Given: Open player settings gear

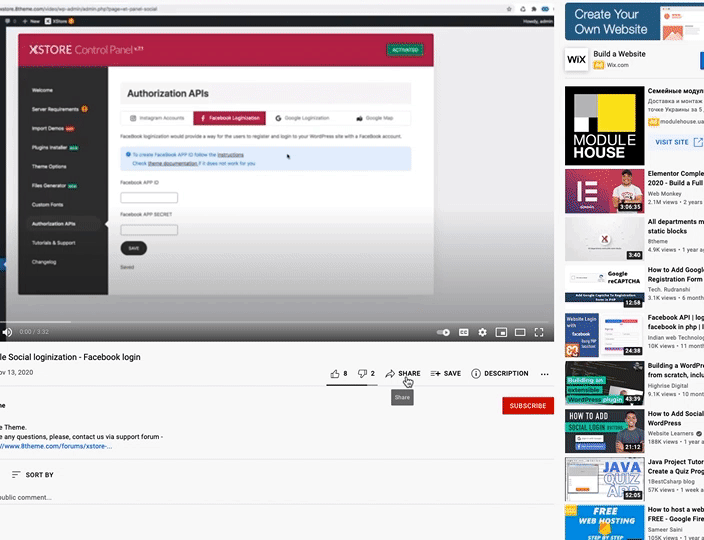Looking at the screenshot, I should click(x=482, y=332).
